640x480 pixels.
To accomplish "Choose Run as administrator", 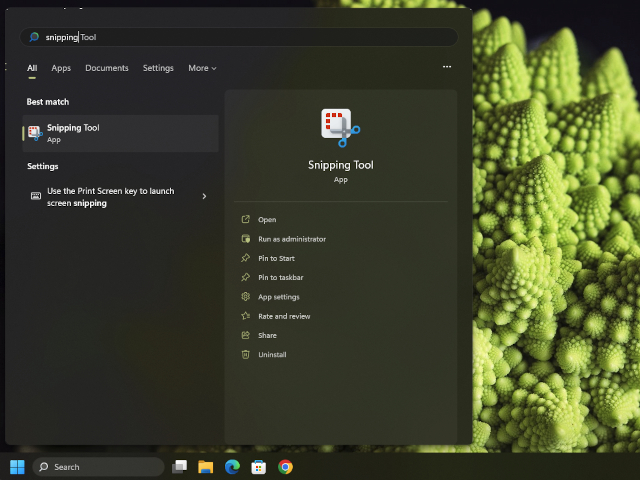I will (292, 239).
